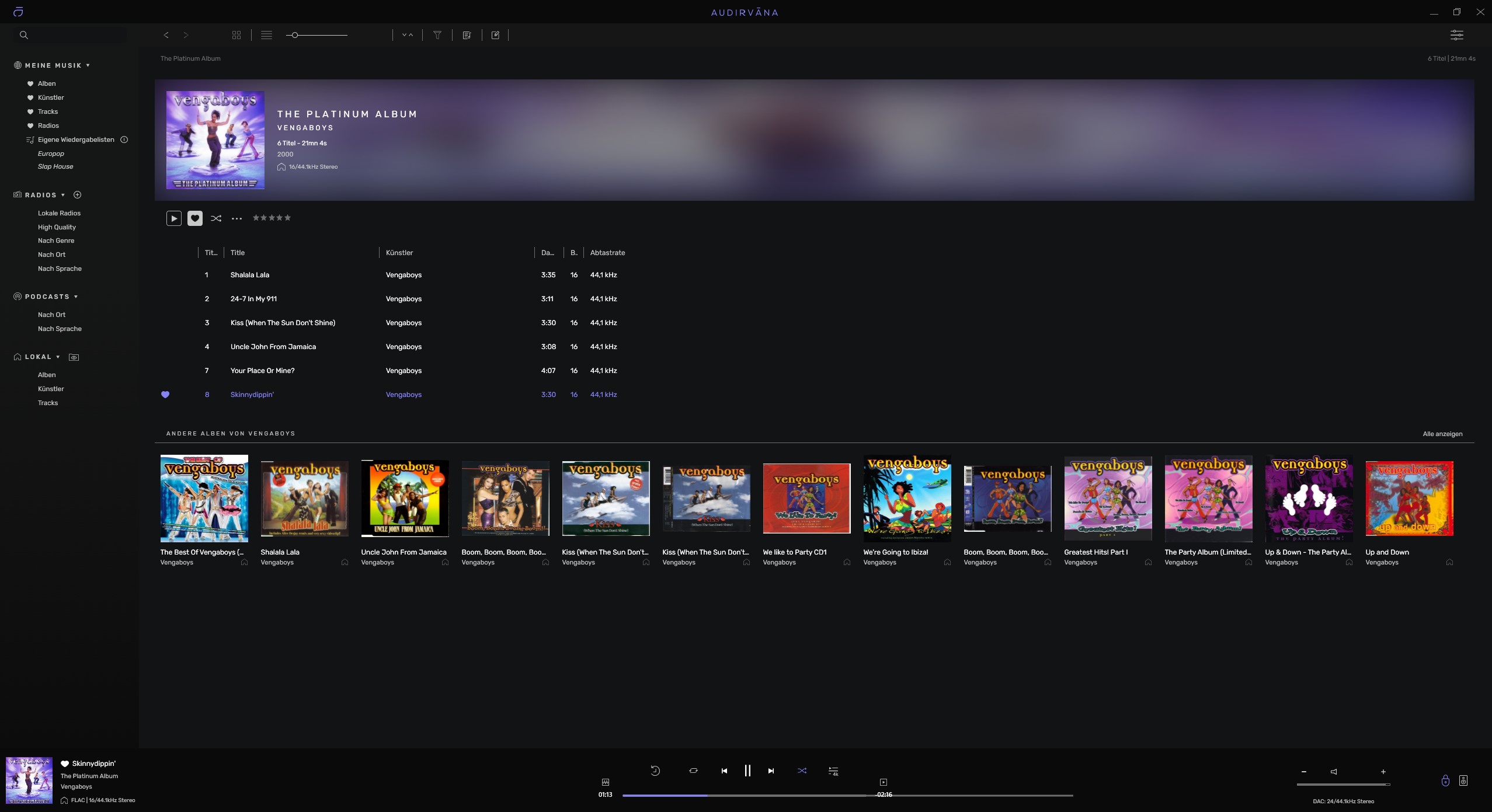Switch to list view layout
The height and width of the screenshot is (812, 1492).
tap(266, 35)
